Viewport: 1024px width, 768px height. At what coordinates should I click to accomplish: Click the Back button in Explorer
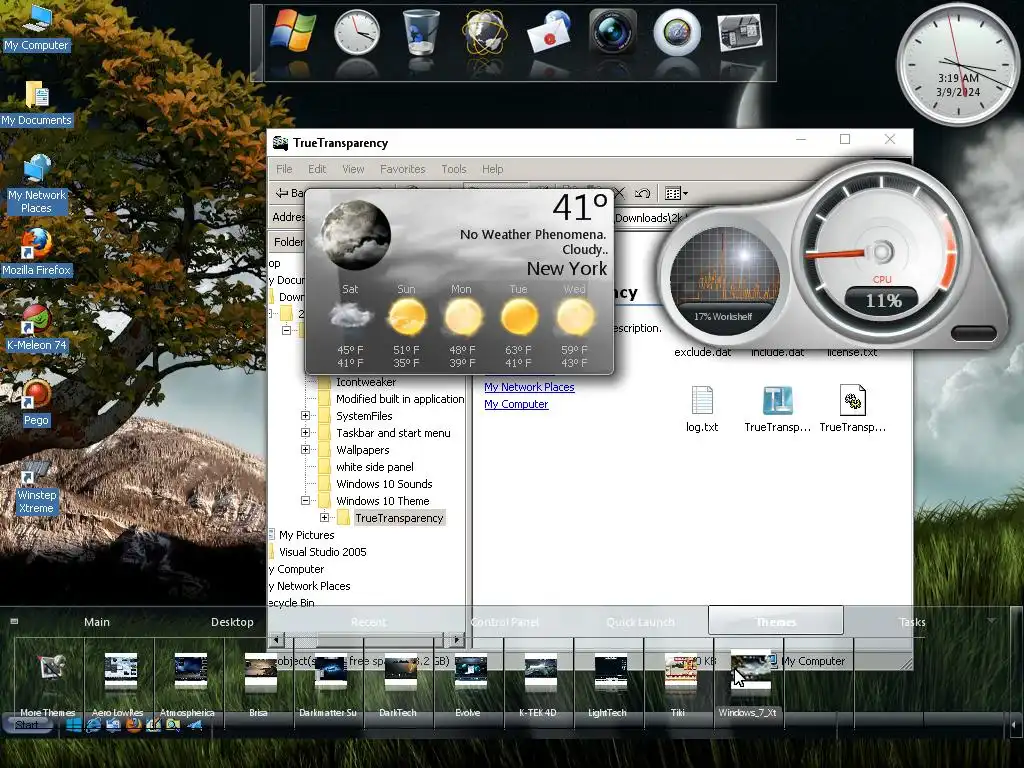tap(290, 193)
